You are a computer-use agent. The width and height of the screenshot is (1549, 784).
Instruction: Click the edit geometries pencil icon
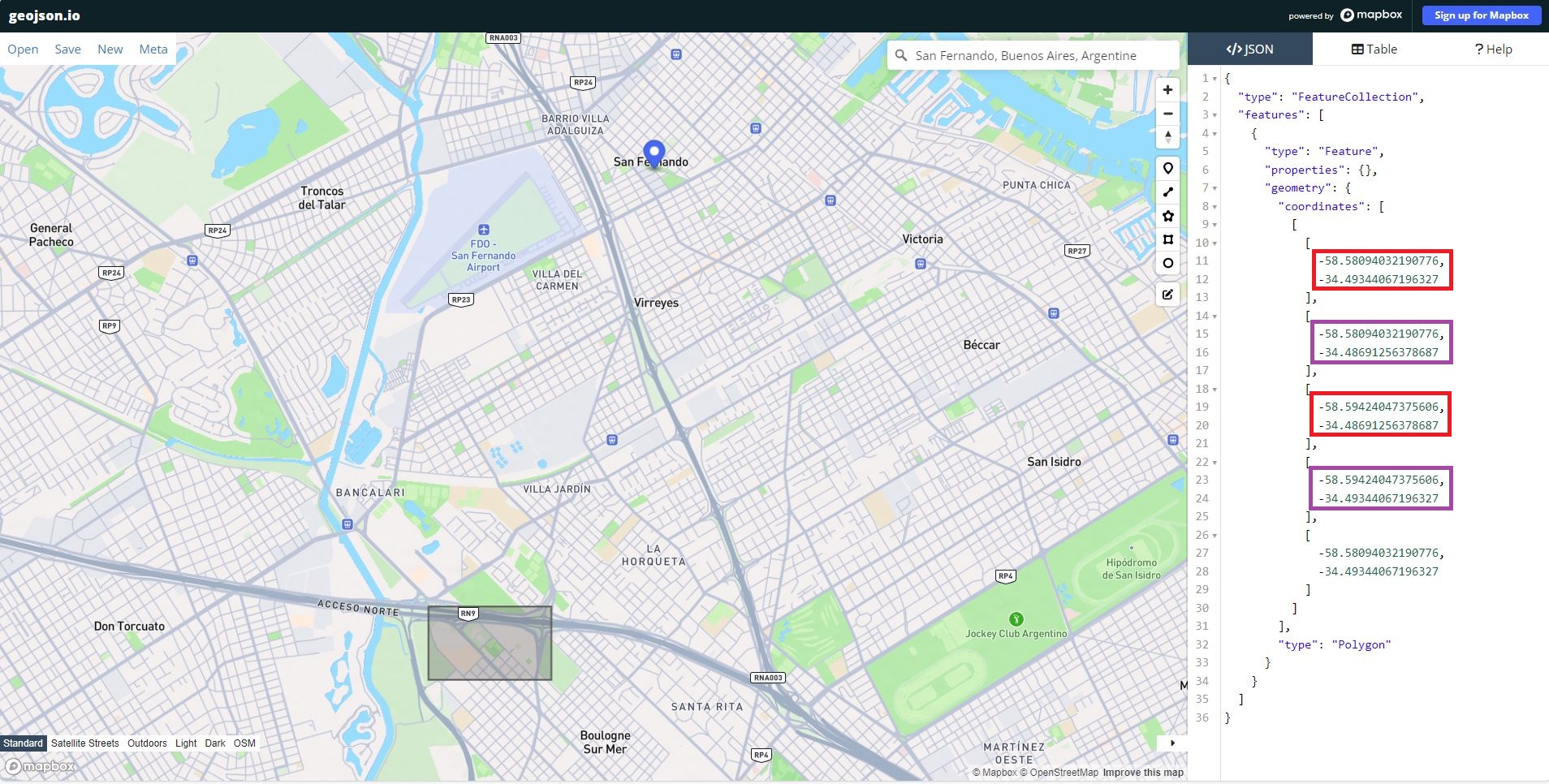1167,295
